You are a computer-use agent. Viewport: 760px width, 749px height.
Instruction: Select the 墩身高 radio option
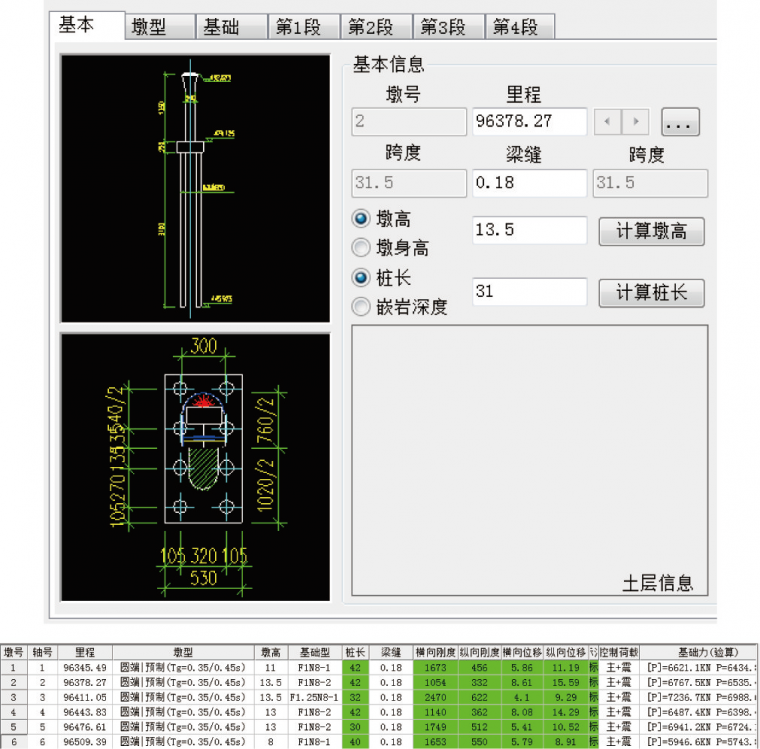361,248
